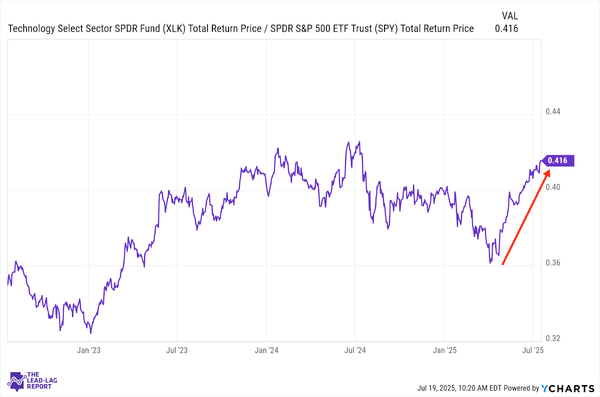This screenshot has width=600, height=397.
Task: Select the Jul '24 axis label
Action: [355, 350]
